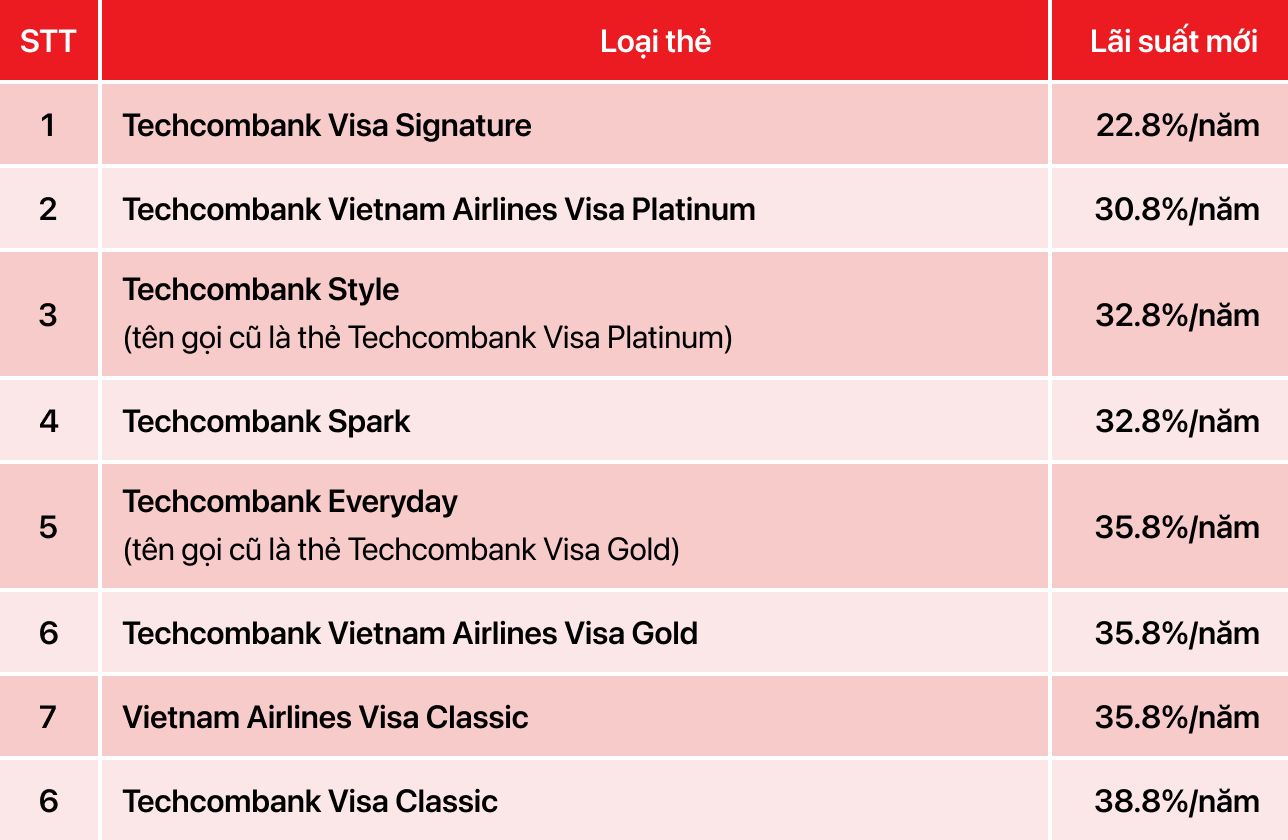Screen dimensions: 1288x840
Task: Click the interest rate for Techcombank Spark
Action: pos(1177,422)
